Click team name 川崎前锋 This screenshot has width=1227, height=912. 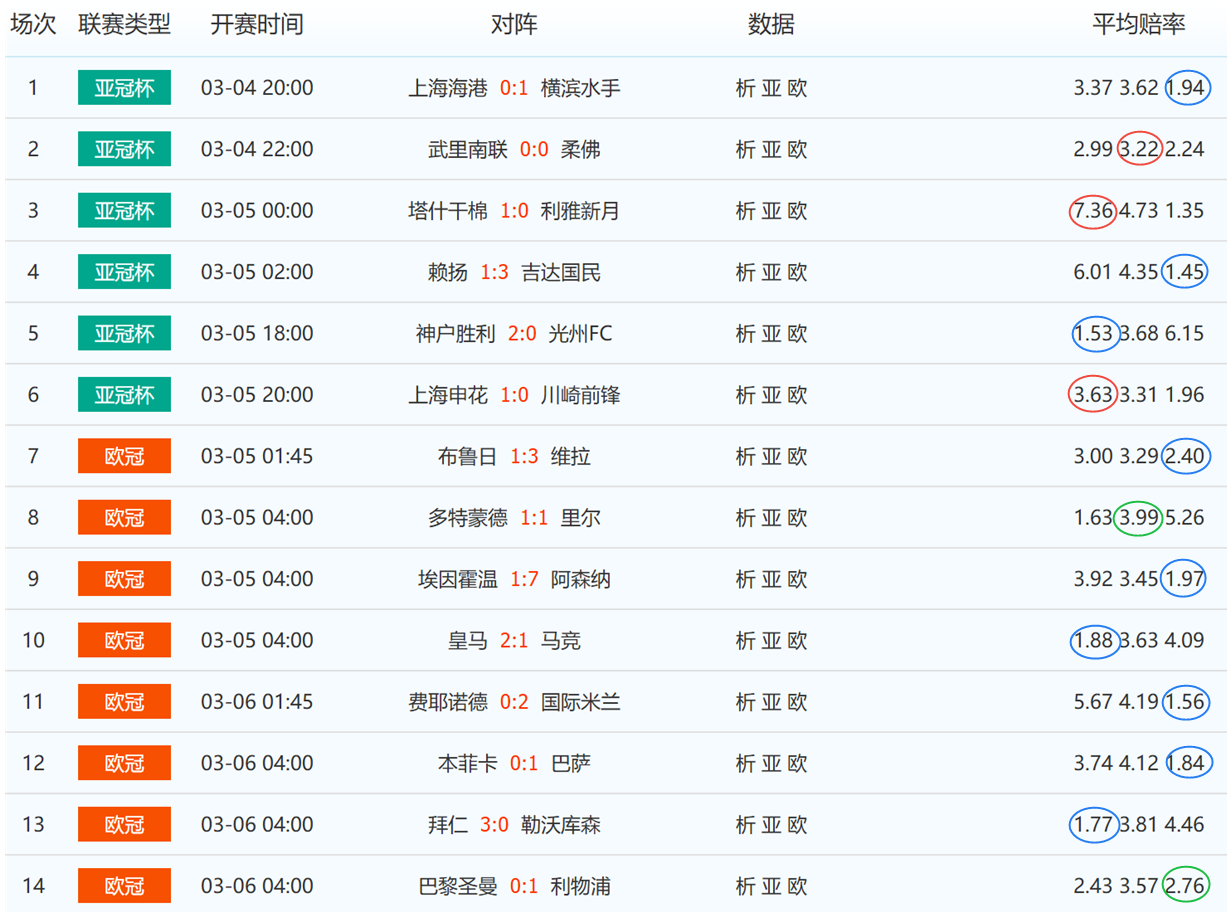(x=580, y=395)
